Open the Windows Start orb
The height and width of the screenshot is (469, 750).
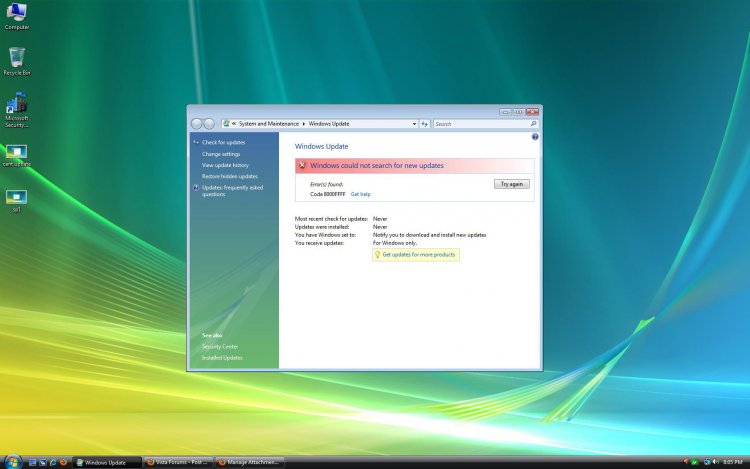tap(13, 462)
